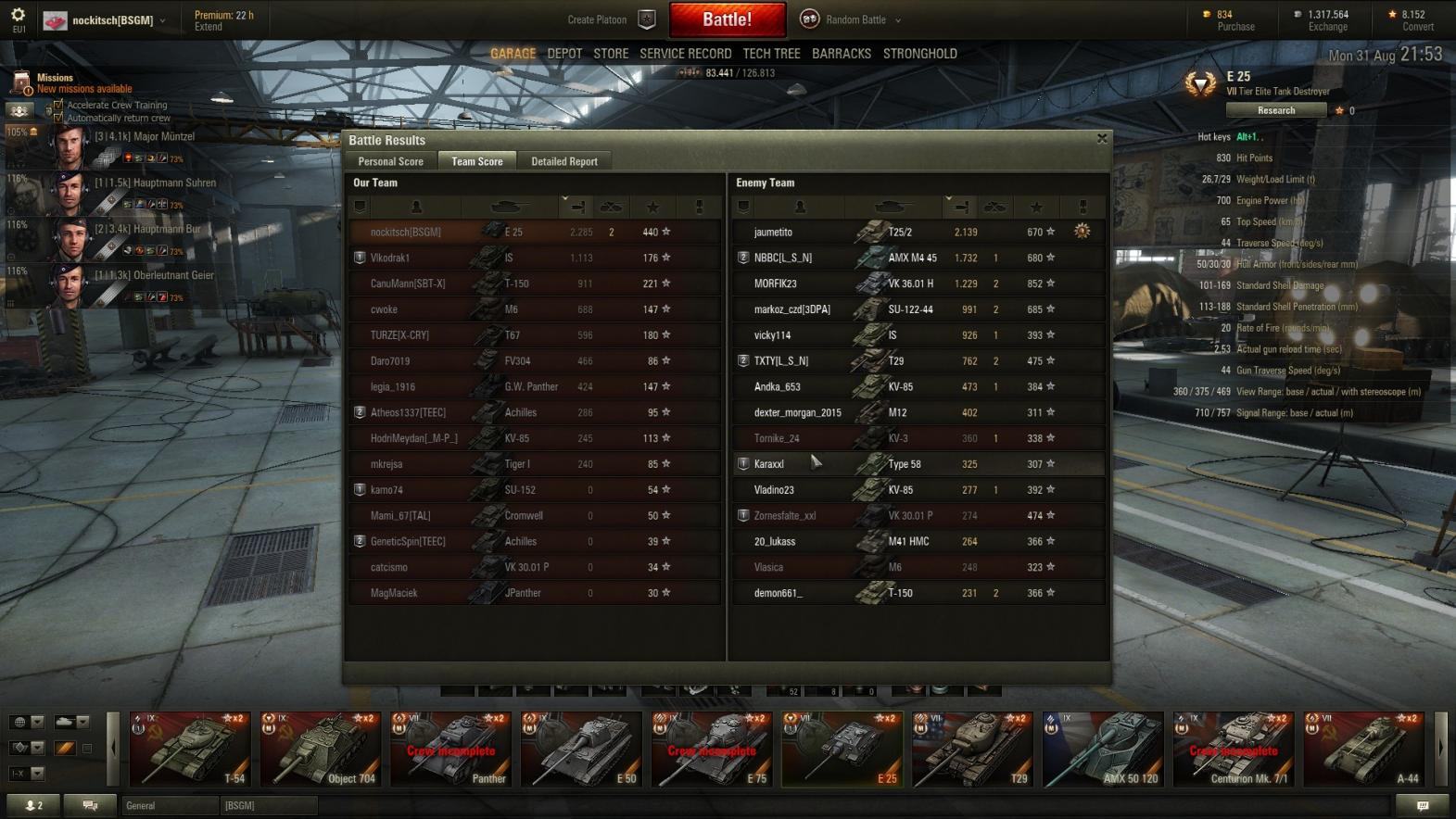Open the chat channels icon
The image size is (1456, 819).
tap(90, 805)
